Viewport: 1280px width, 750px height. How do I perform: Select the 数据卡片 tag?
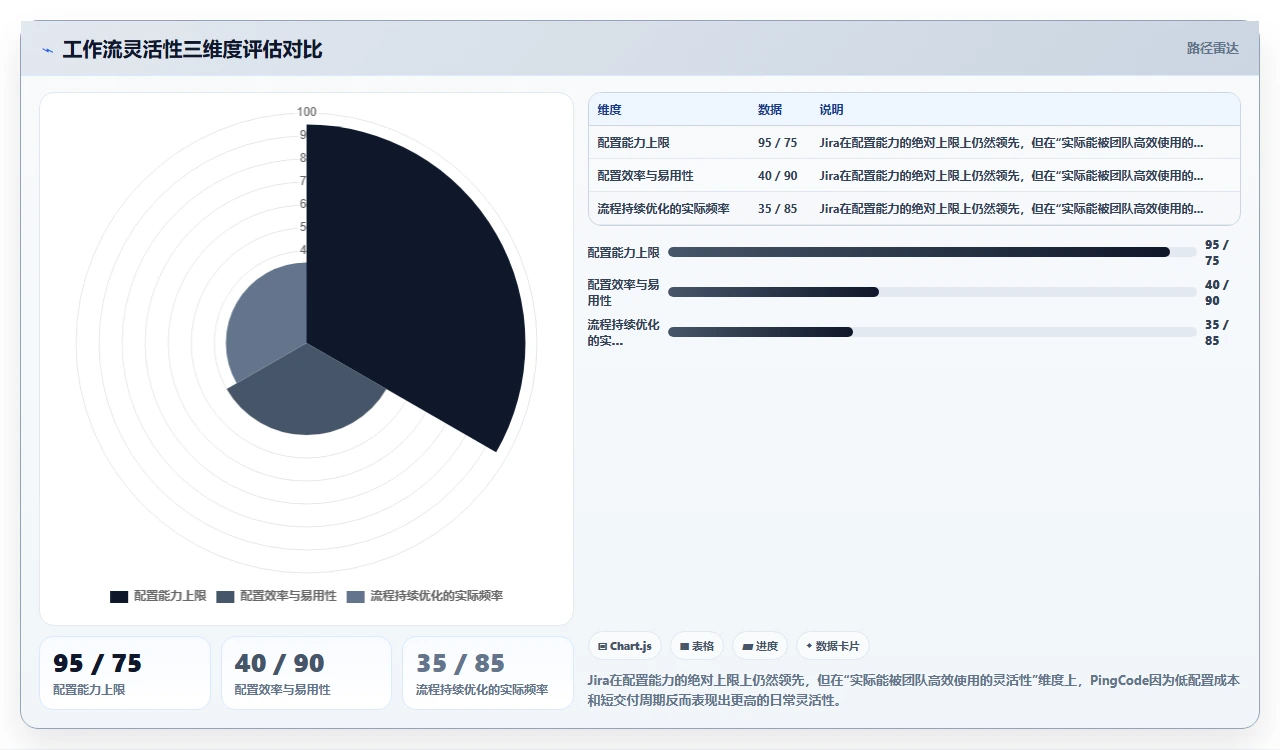click(833, 646)
